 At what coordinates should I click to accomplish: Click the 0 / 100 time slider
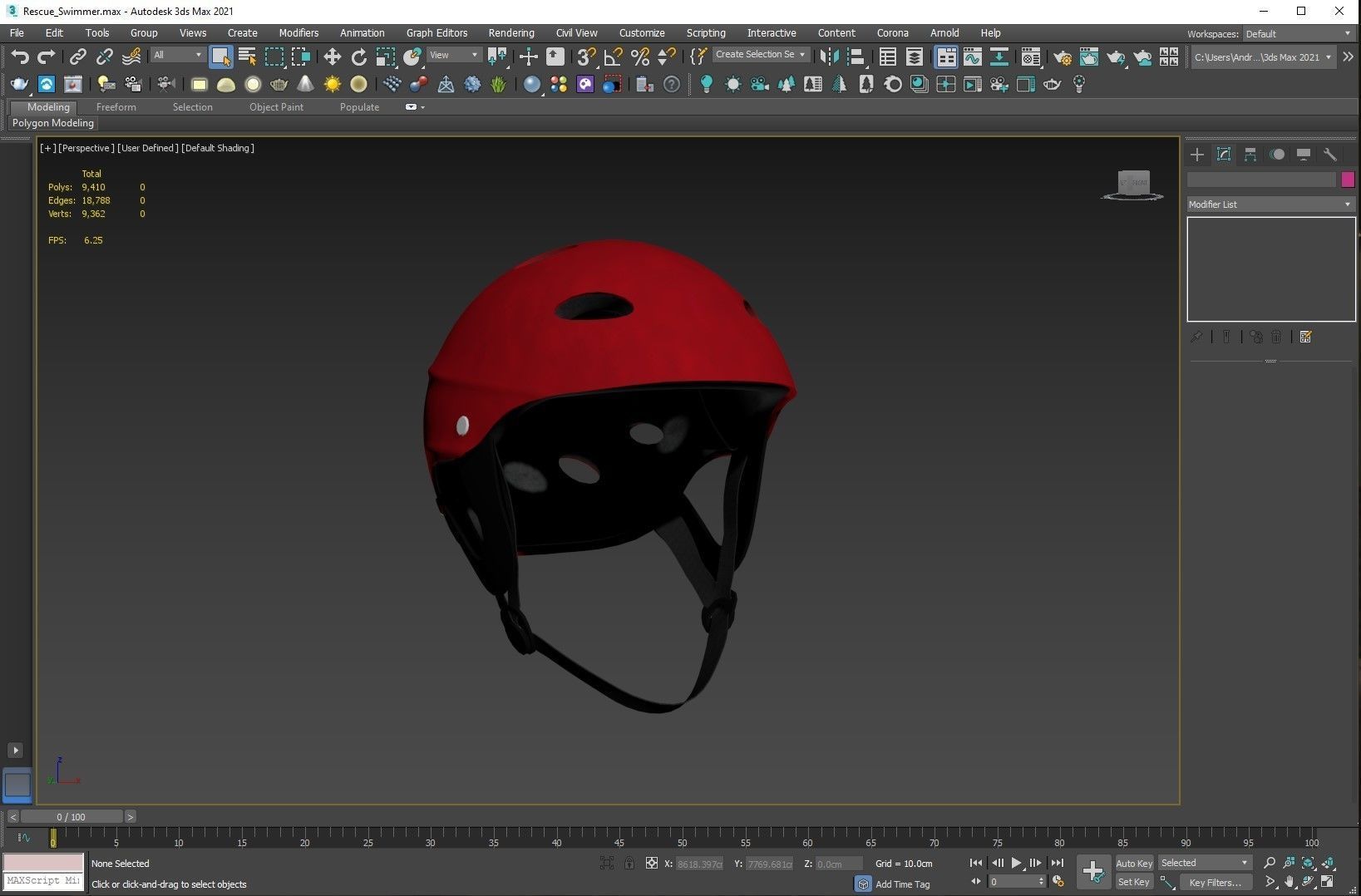(72, 817)
